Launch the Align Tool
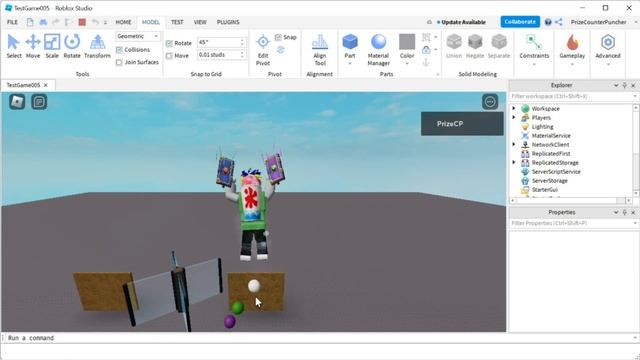Screen dimensions: 640x360 pyautogui.click(x=320, y=50)
